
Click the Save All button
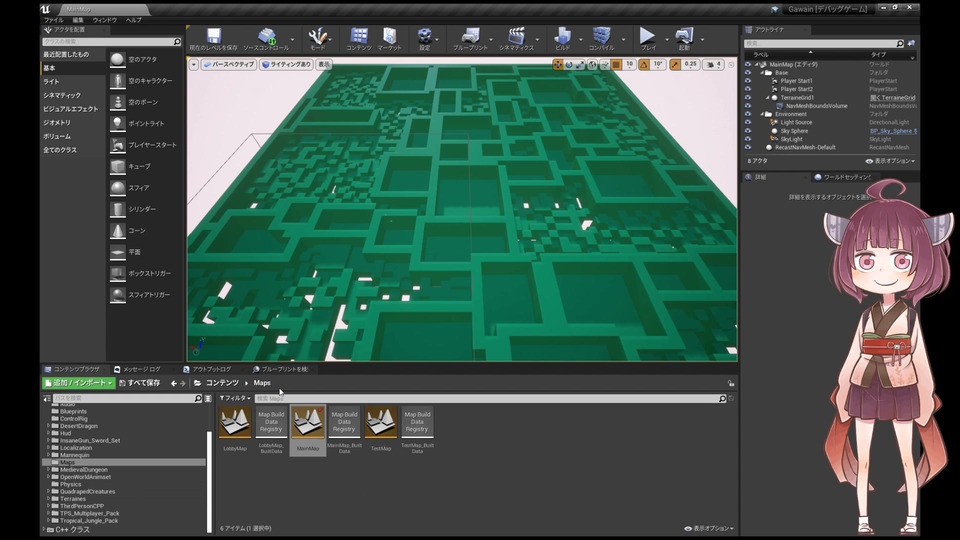140,383
